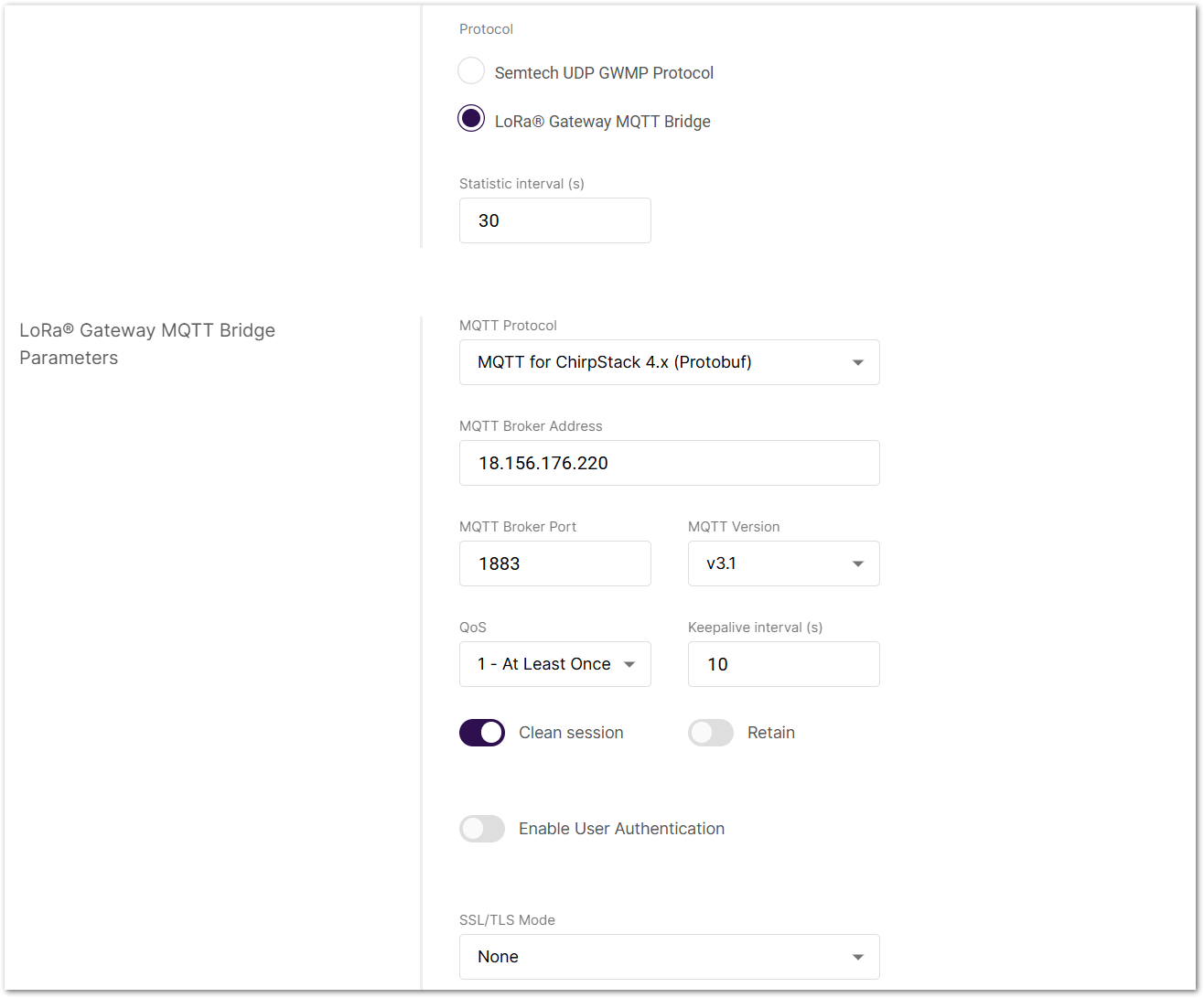Click the Statistic interval input field

(554, 220)
